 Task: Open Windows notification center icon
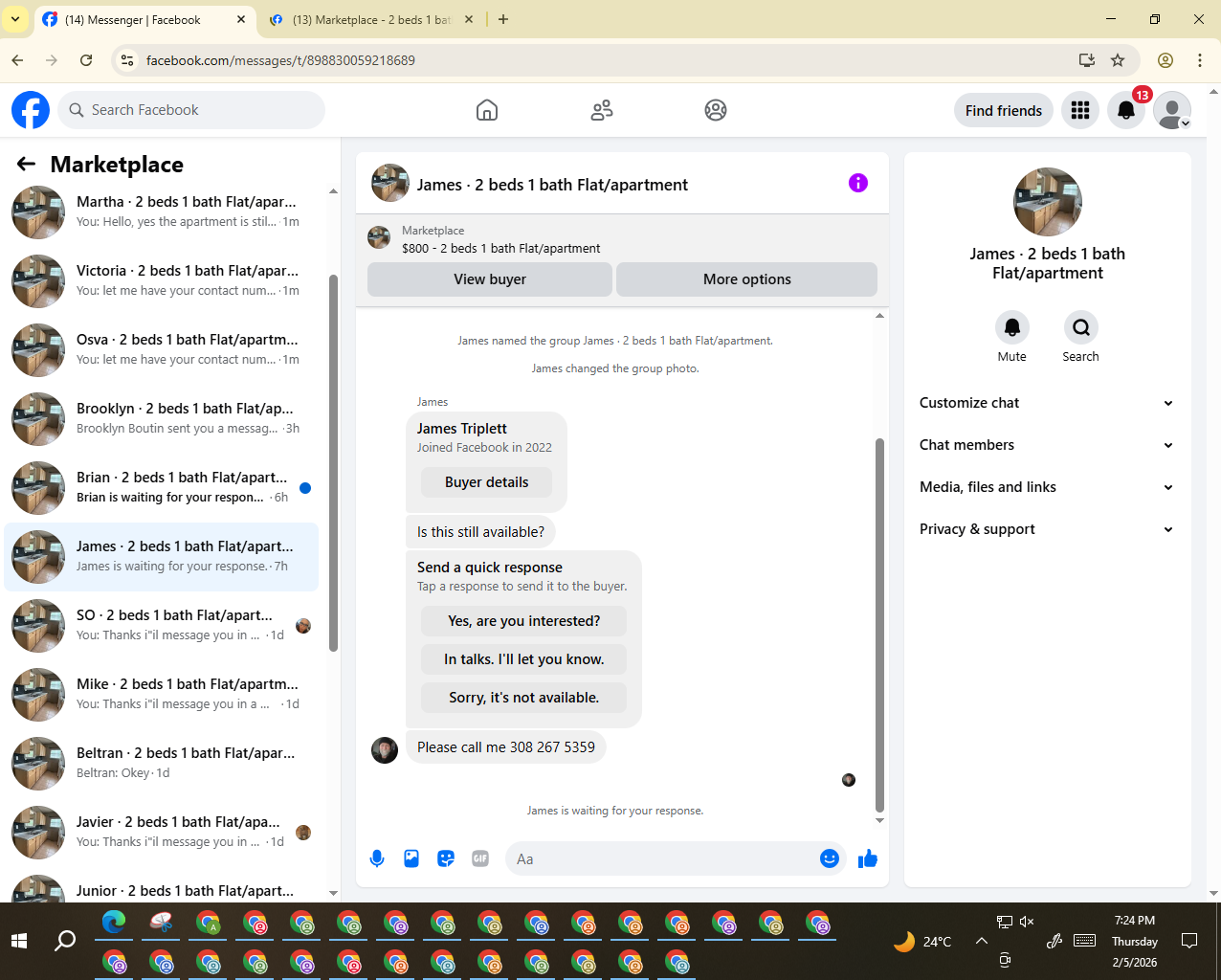(x=1189, y=941)
